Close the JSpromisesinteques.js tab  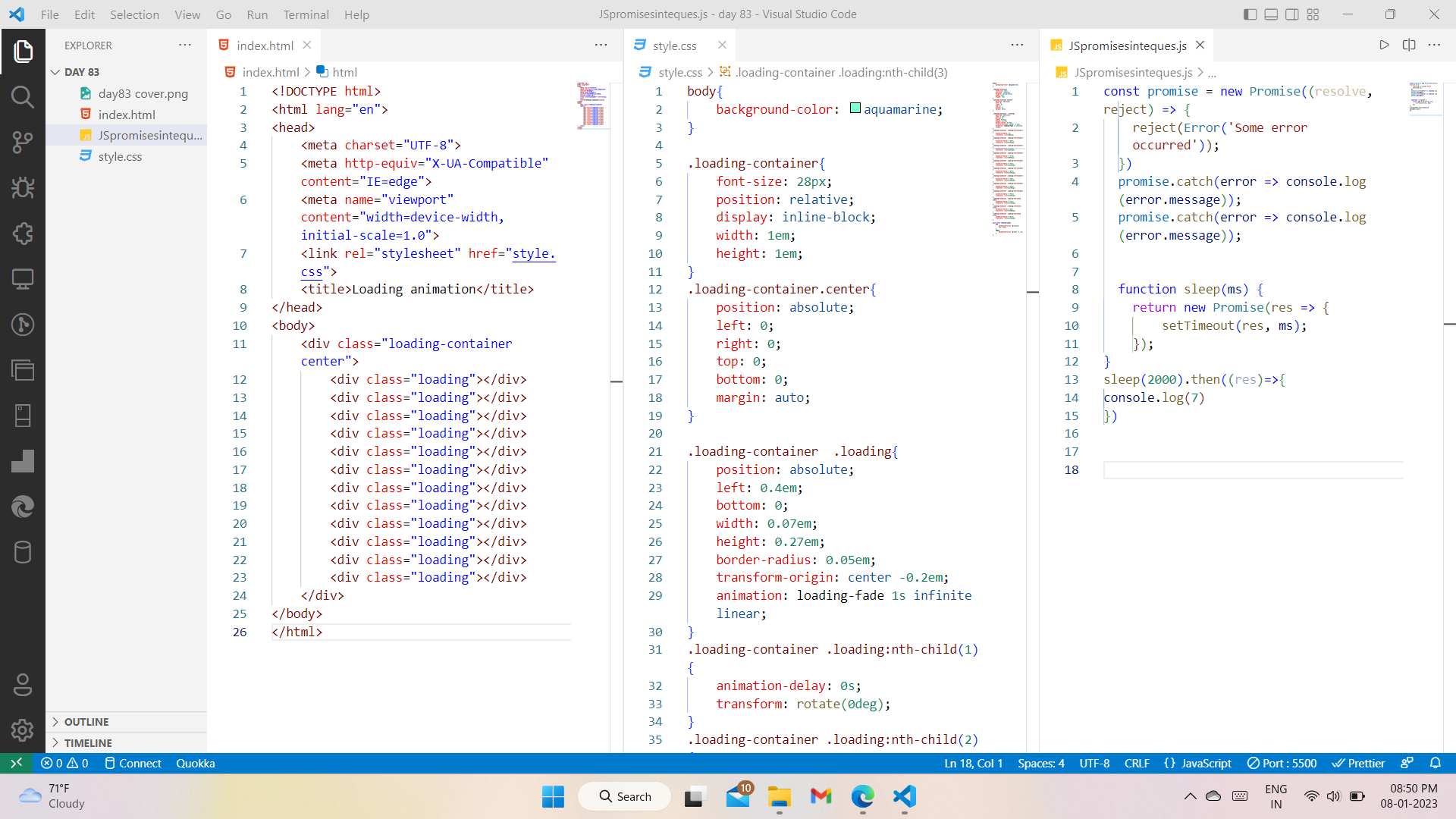tap(1200, 45)
